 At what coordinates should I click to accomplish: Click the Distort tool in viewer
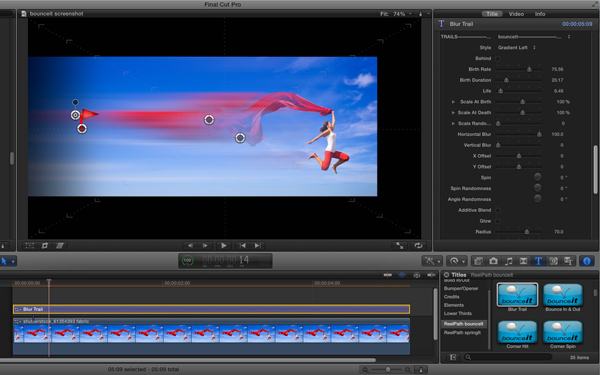[x=60, y=246]
